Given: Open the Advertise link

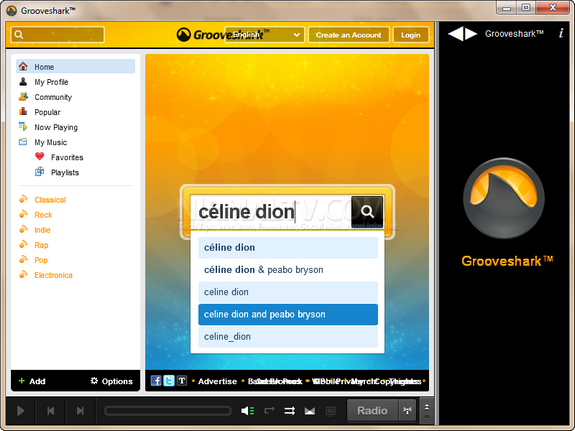Looking at the screenshot, I should pyautogui.click(x=217, y=381).
